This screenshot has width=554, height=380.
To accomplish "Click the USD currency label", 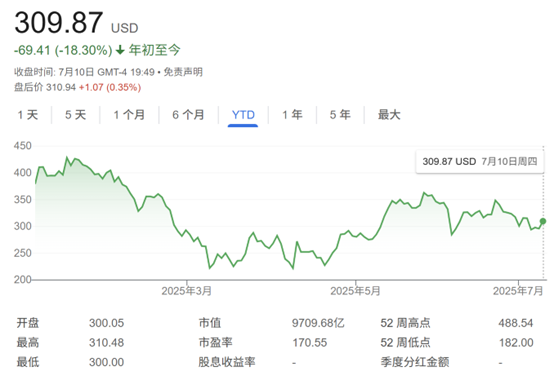I will point(124,28).
